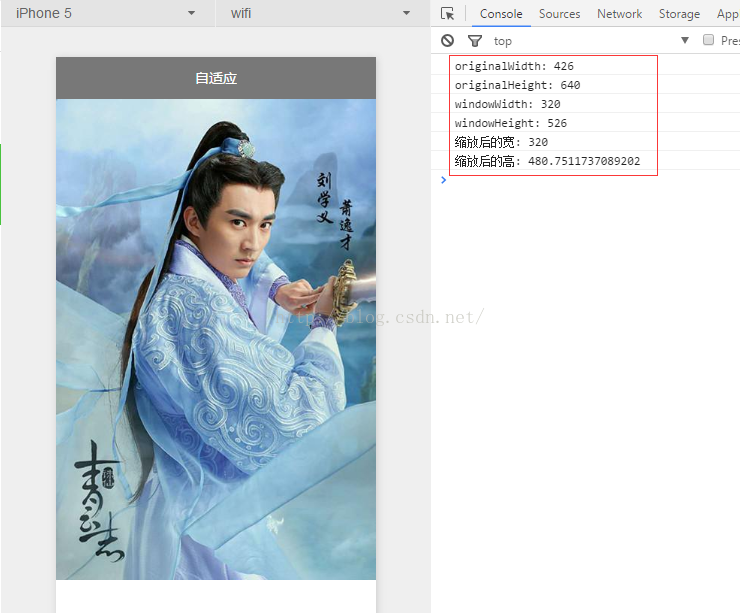Open the wifi network dropdown
740x613 pixels.
tap(323, 13)
